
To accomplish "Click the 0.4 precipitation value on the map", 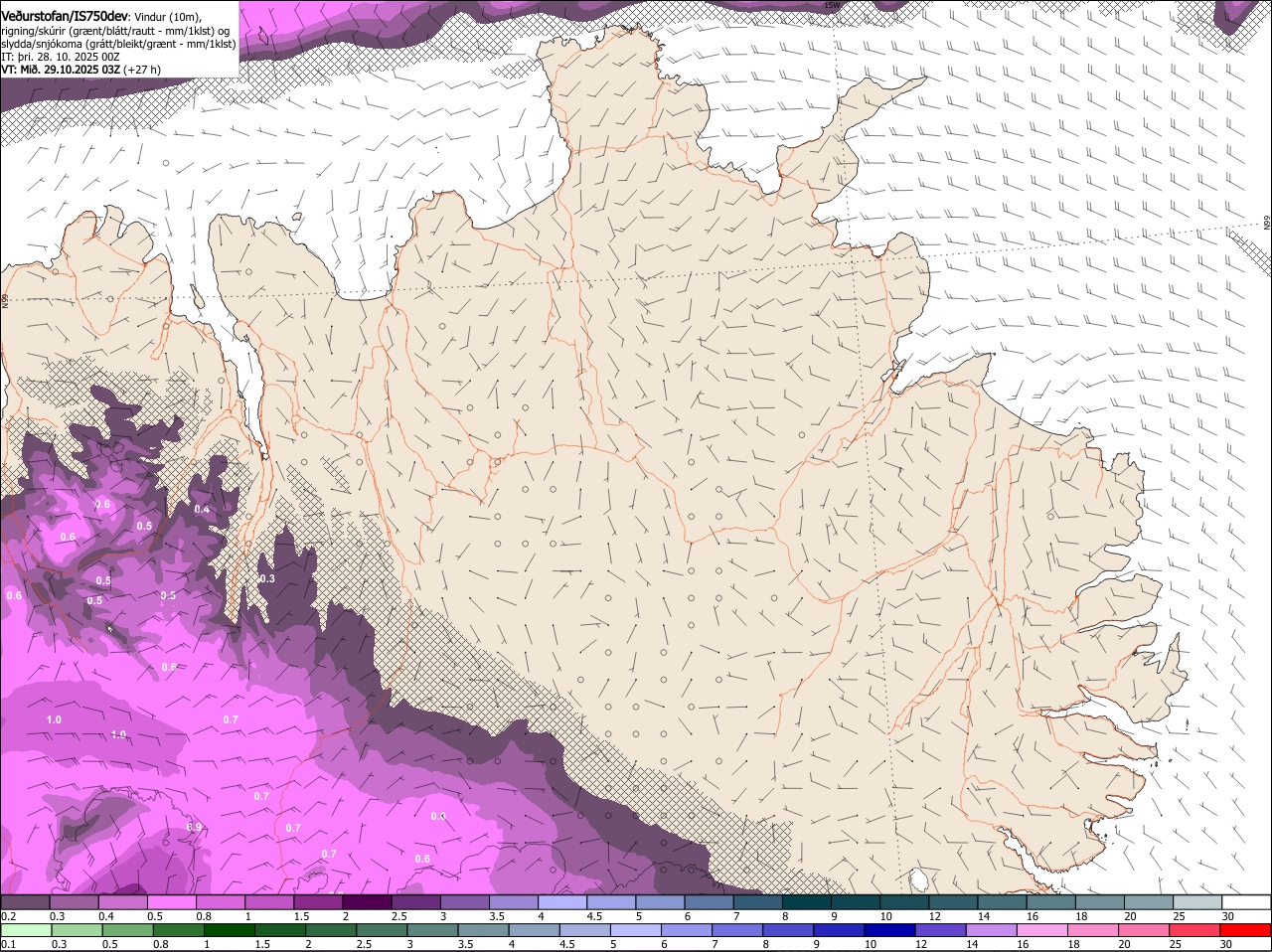I will point(202,509).
